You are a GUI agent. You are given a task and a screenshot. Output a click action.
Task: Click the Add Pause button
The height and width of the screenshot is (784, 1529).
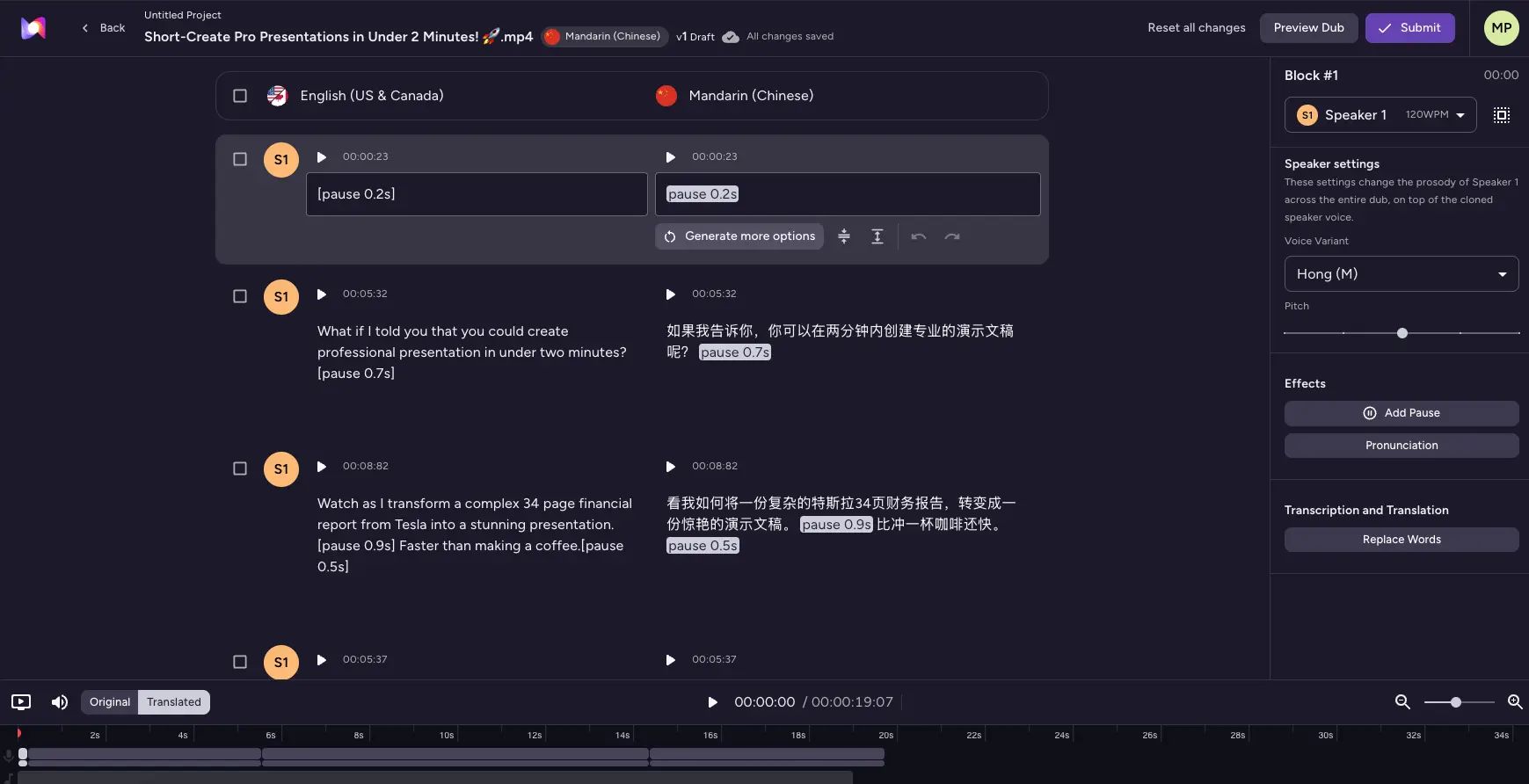1402,413
